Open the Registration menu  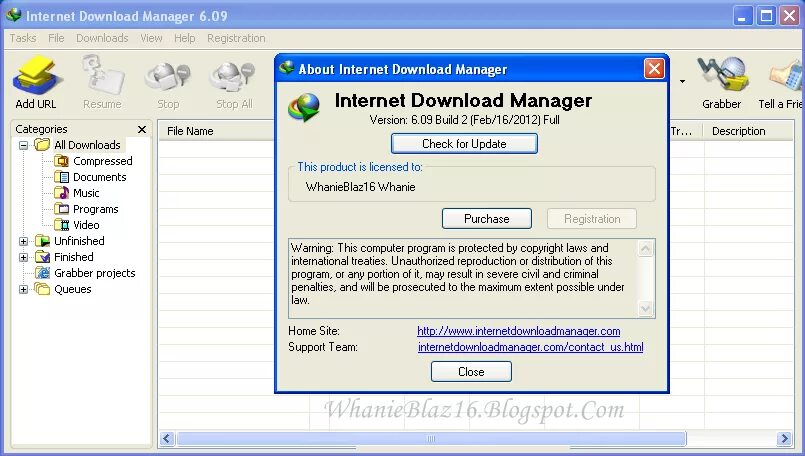pos(236,38)
